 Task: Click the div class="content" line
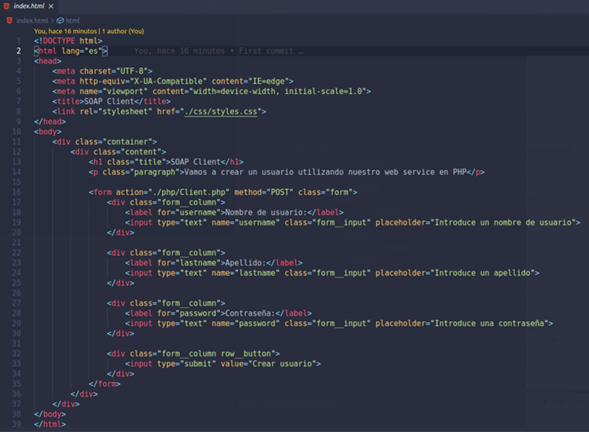(118, 152)
